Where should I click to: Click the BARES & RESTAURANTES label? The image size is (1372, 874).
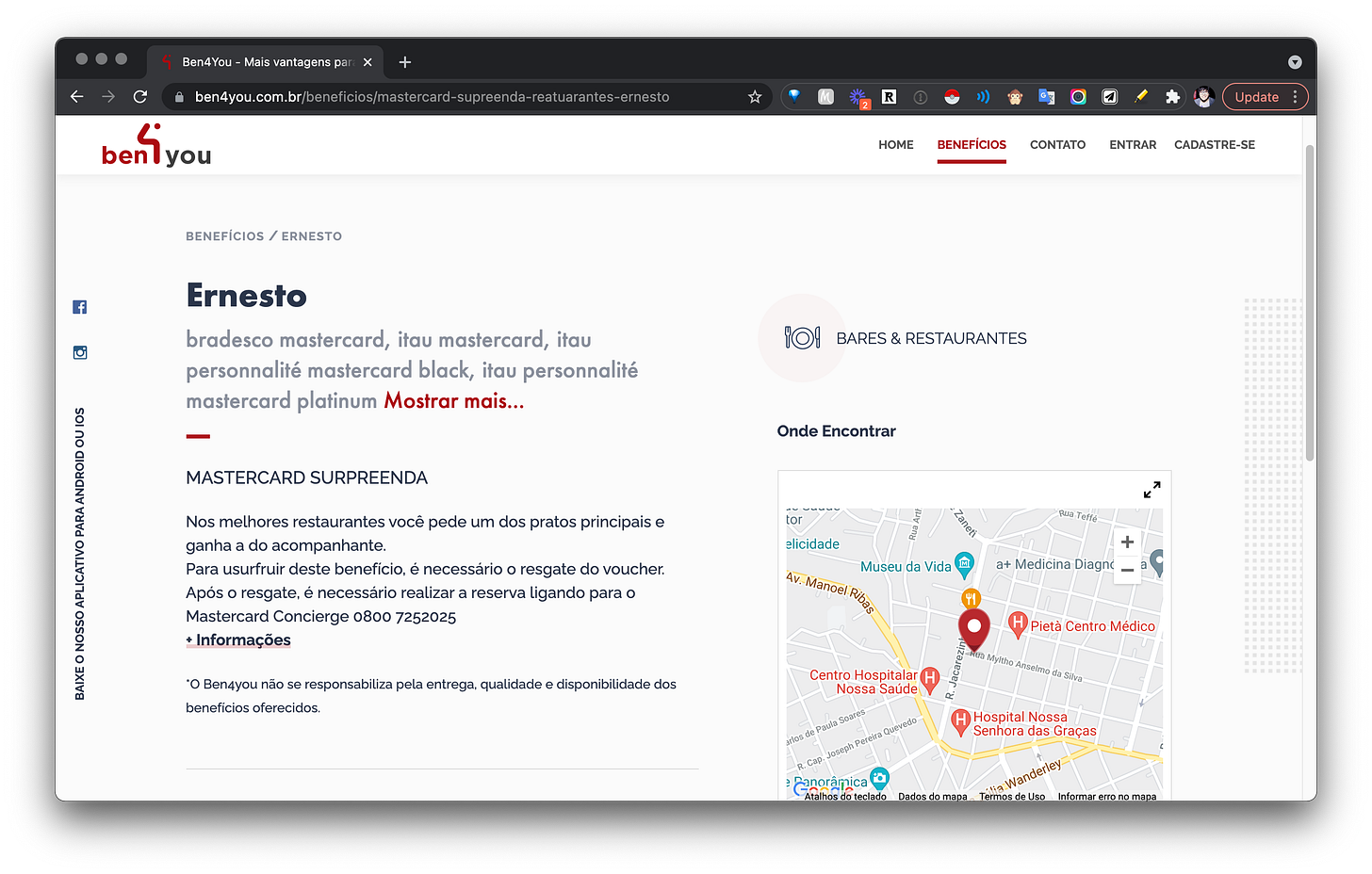click(x=931, y=338)
